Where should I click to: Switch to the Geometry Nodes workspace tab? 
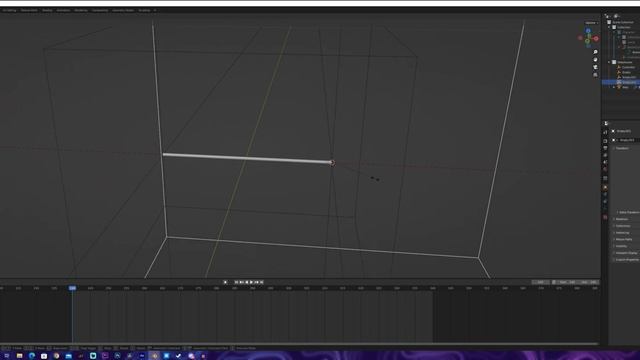pyautogui.click(x=123, y=10)
